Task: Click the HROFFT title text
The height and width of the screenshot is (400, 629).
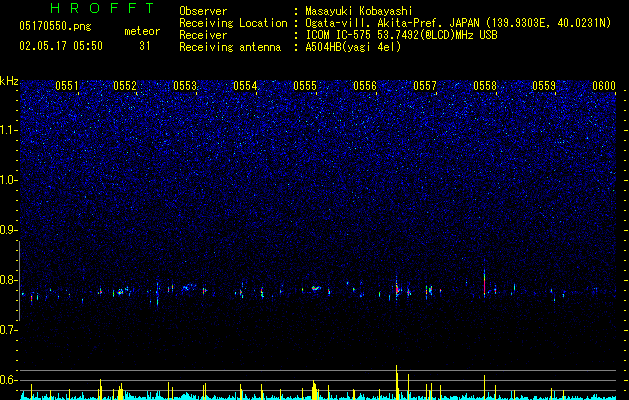Action: click(x=102, y=8)
